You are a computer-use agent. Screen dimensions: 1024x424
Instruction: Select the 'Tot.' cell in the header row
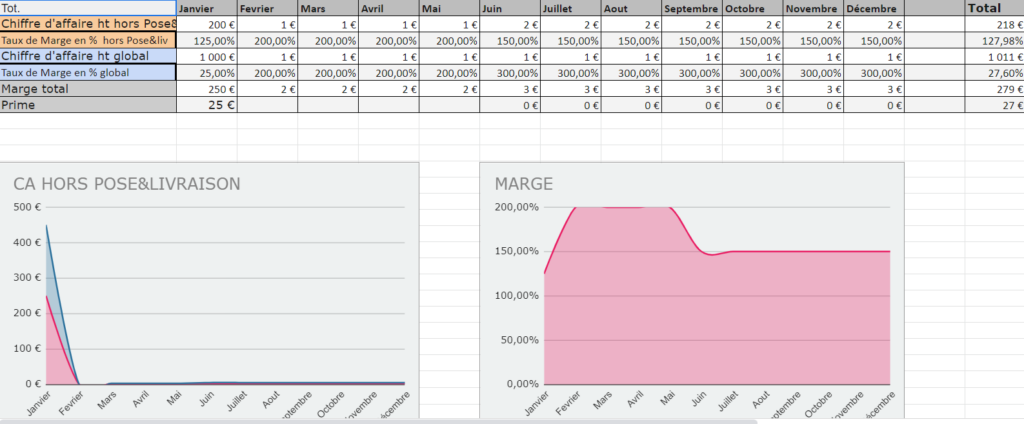pos(88,7)
